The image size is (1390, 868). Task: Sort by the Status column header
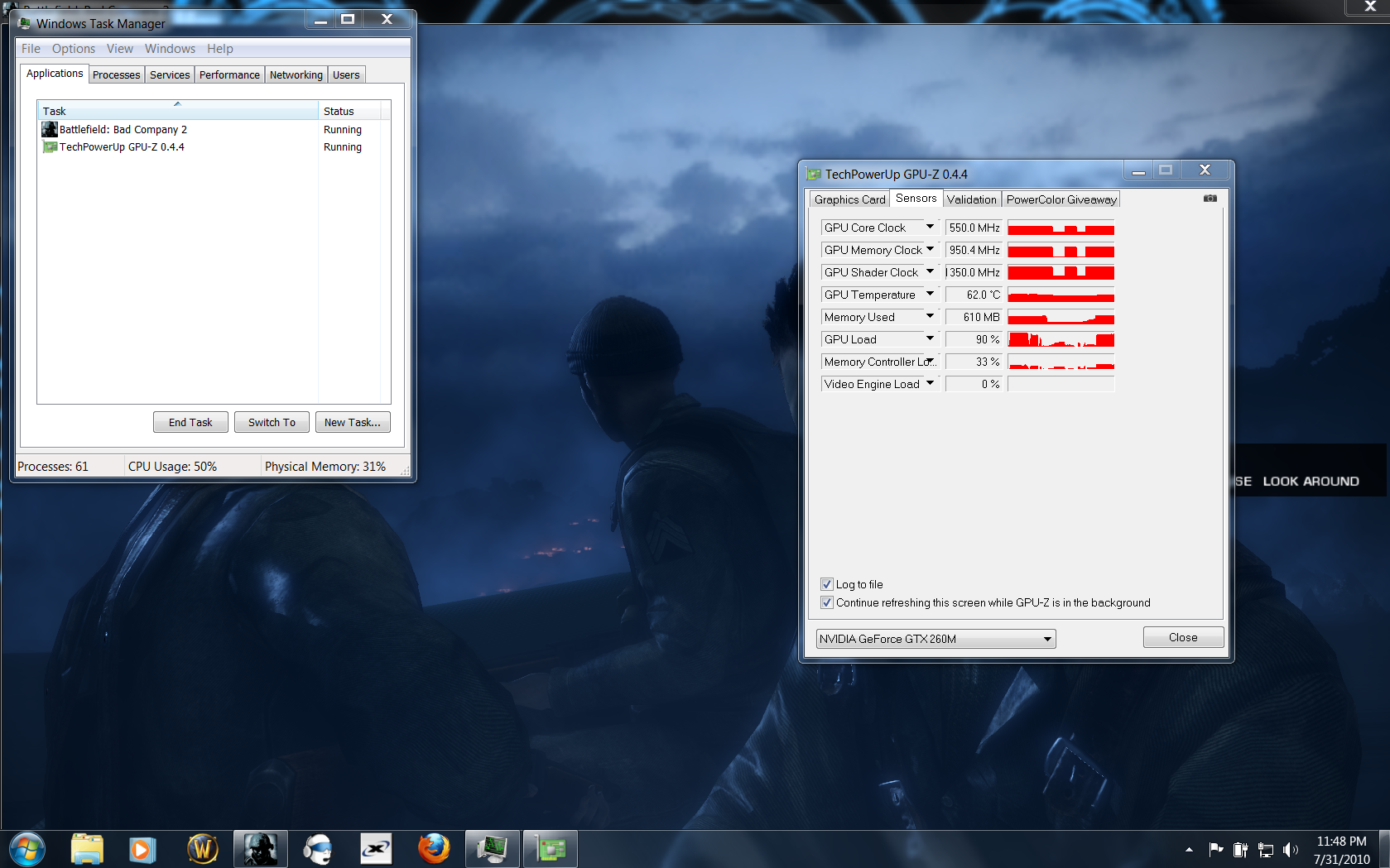349,111
